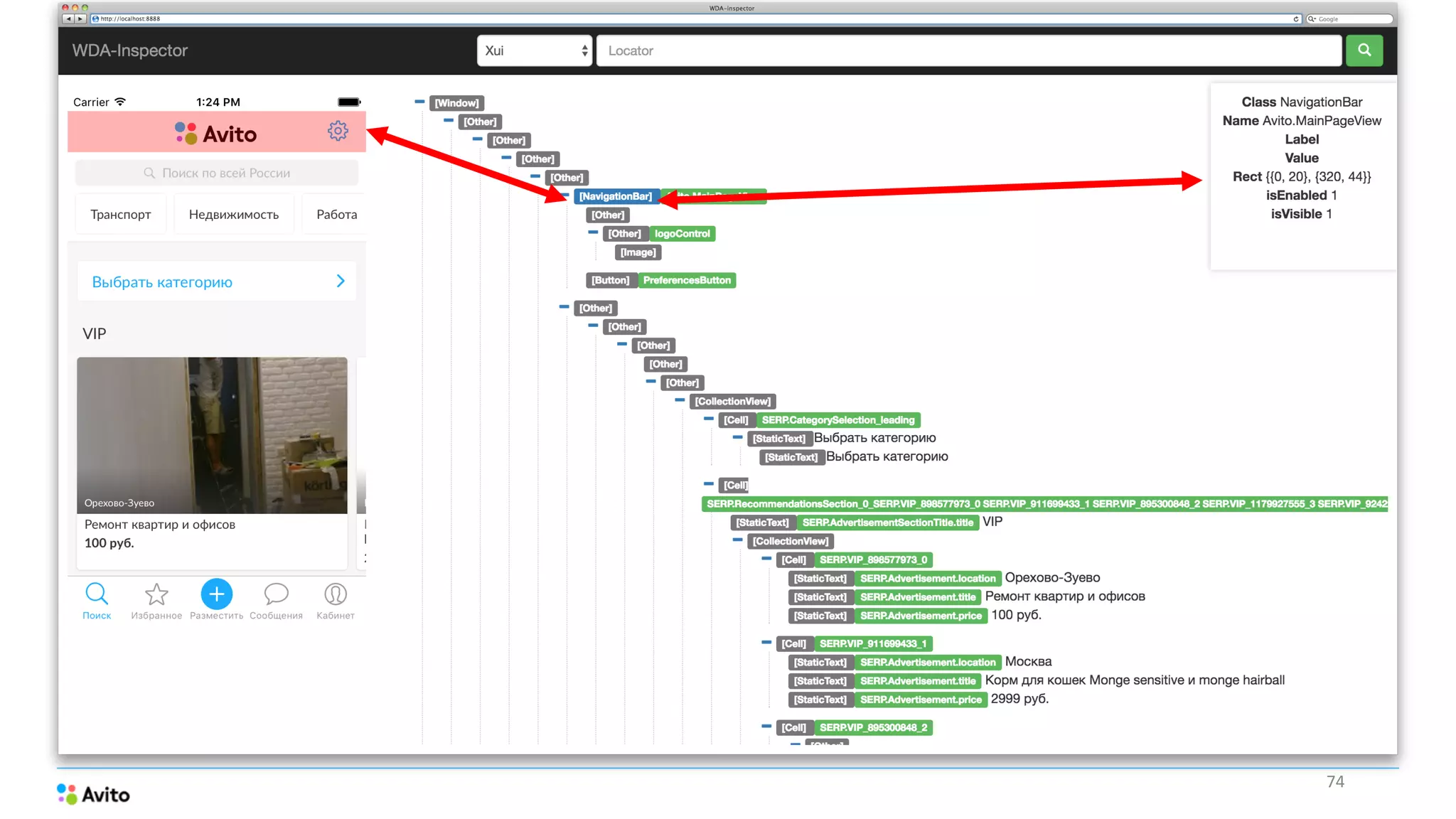Click the green search magnifier button
Screen dimensions: 1456x819
point(1364,50)
